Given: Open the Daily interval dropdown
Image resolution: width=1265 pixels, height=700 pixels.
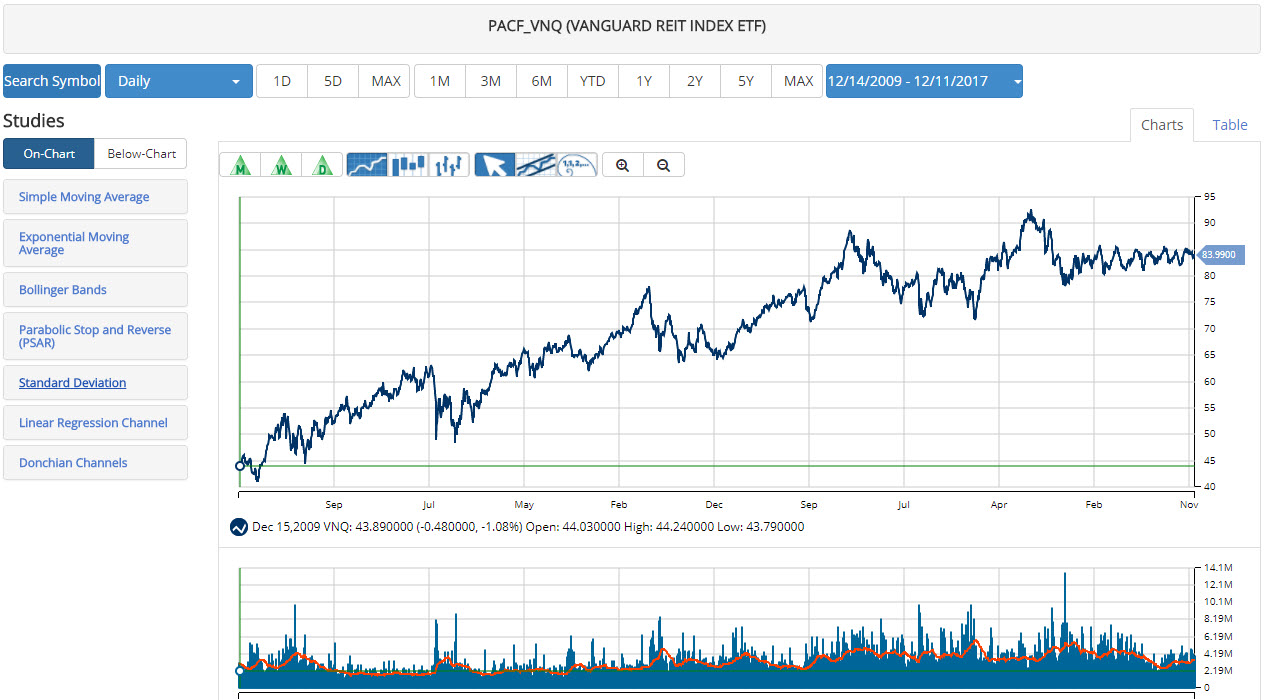Looking at the screenshot, I should click(x=179, y=81).
